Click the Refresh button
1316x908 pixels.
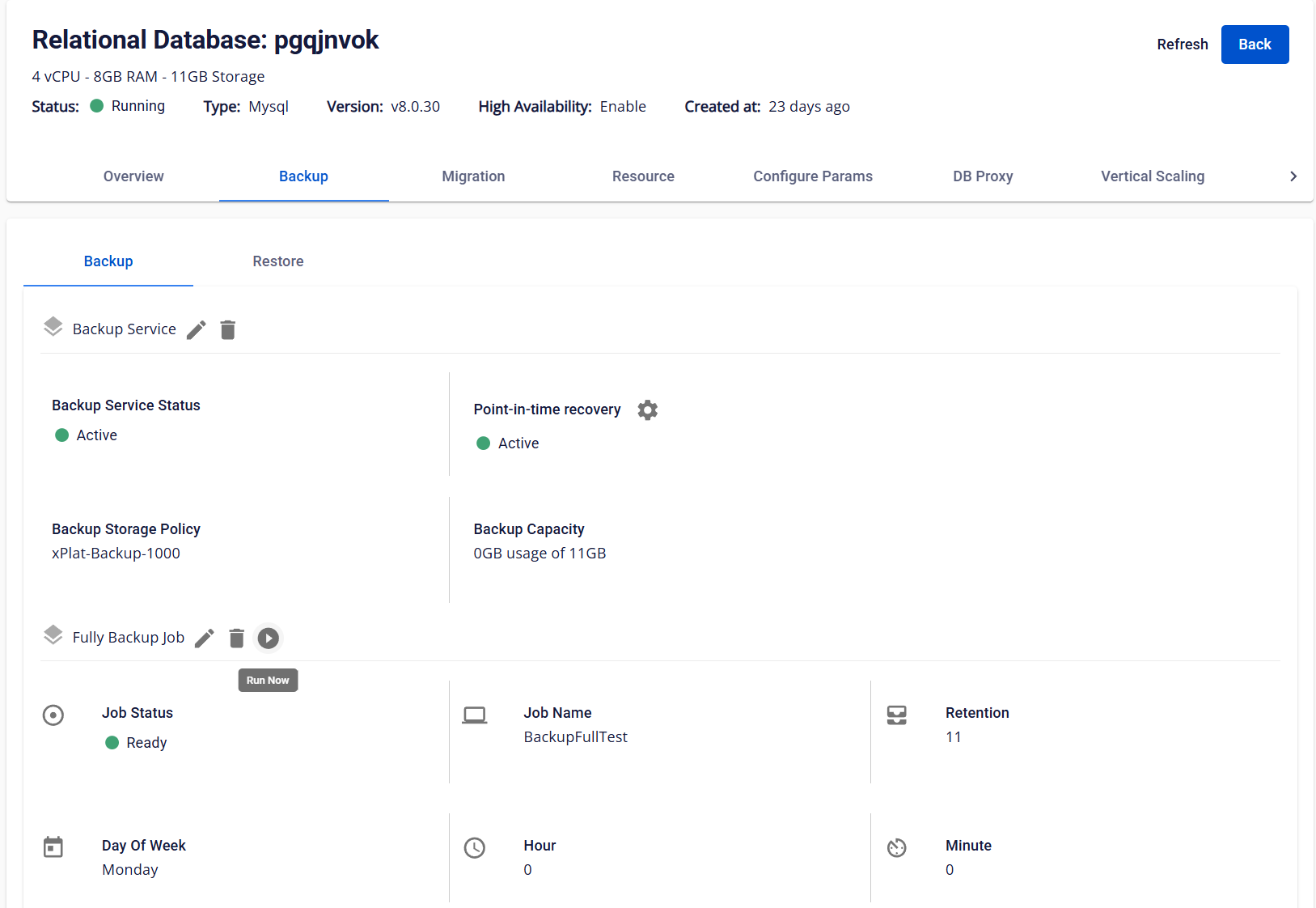tap(1182, 45)
